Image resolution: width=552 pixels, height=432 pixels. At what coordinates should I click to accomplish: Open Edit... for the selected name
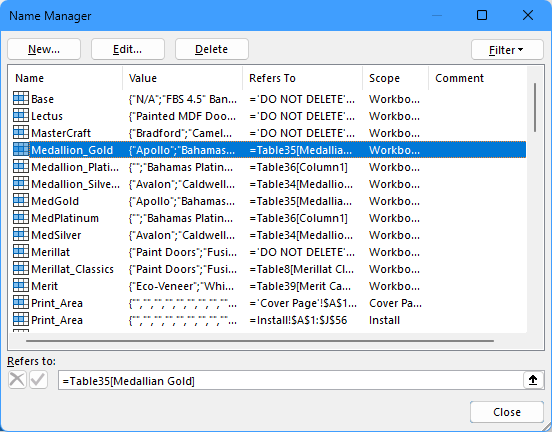[127, 49]
